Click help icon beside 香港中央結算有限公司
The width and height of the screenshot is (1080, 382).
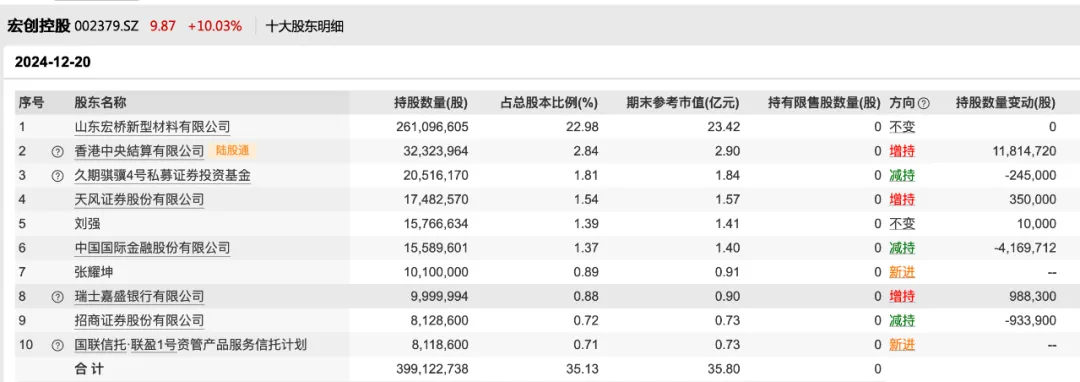[x=57, y=151]
